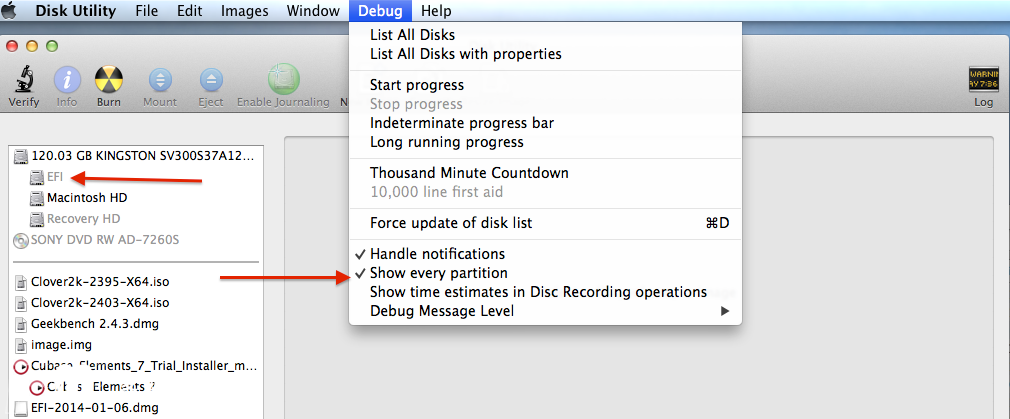
Task: Click Force update of disk list
Action: coord(450,223)
